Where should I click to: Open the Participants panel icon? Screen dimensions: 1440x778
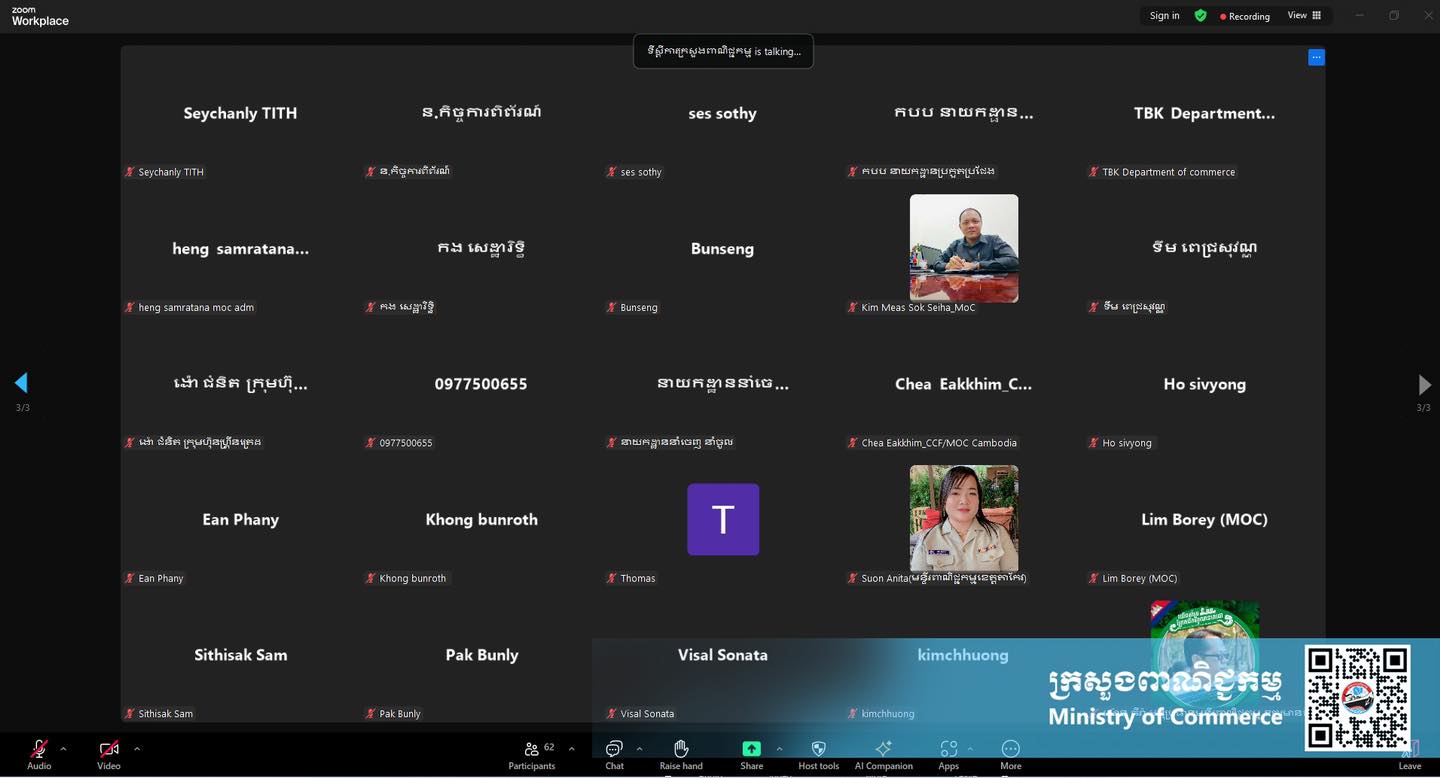532,748
